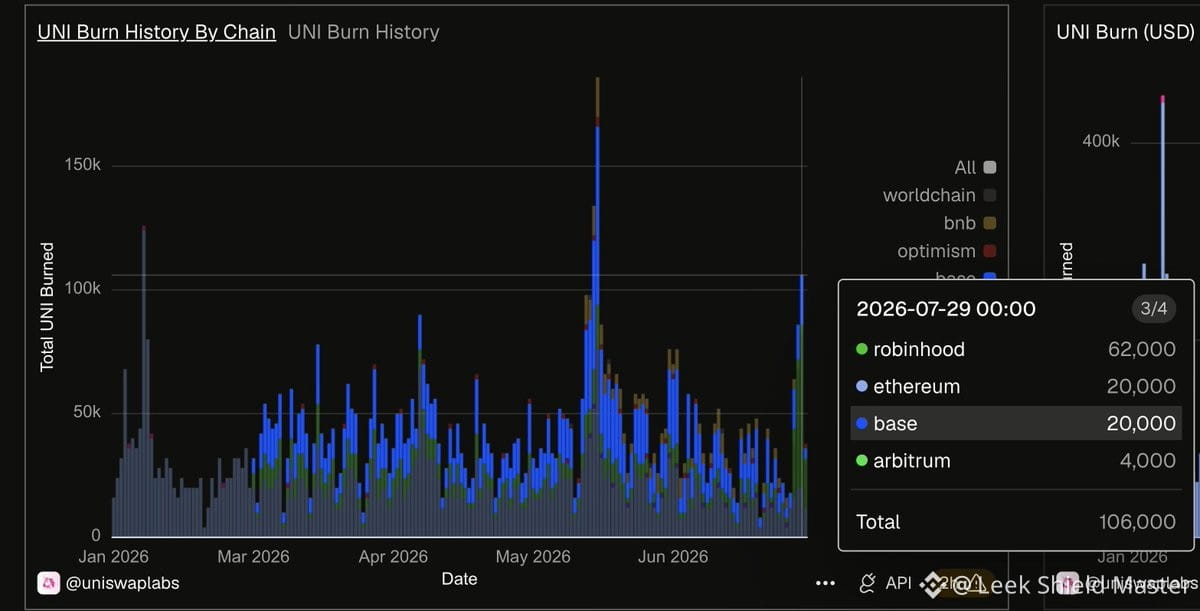The height and width of the screenshot is (611, 1200).
Task: Click the plug icon beside API
Action: (869, 582)
